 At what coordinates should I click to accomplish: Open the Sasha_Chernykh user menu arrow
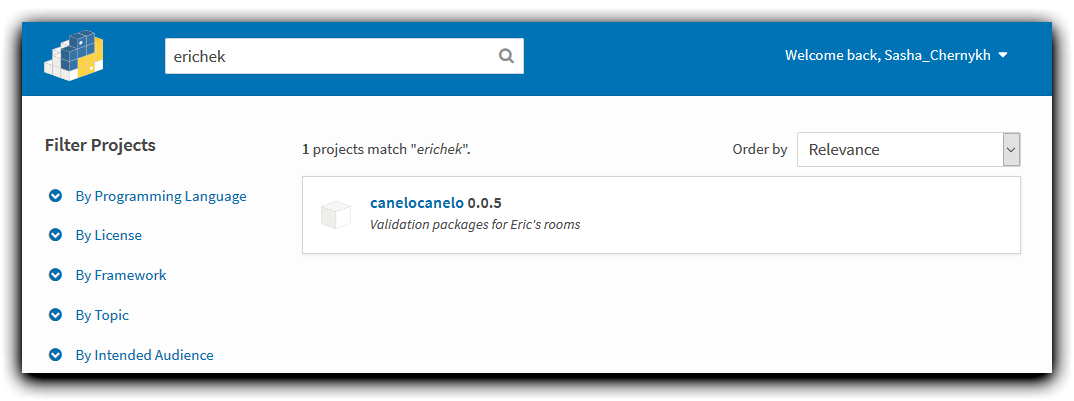click(x=1003, y=56)
